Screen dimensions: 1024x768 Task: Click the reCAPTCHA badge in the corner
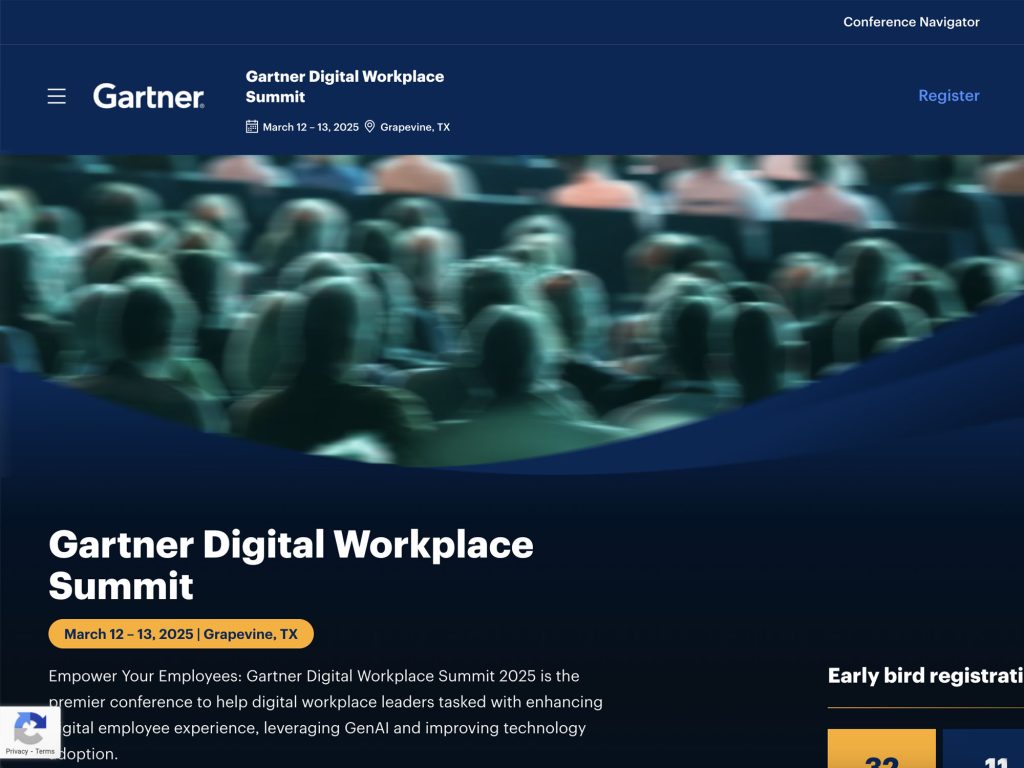[x=30, y=731]
